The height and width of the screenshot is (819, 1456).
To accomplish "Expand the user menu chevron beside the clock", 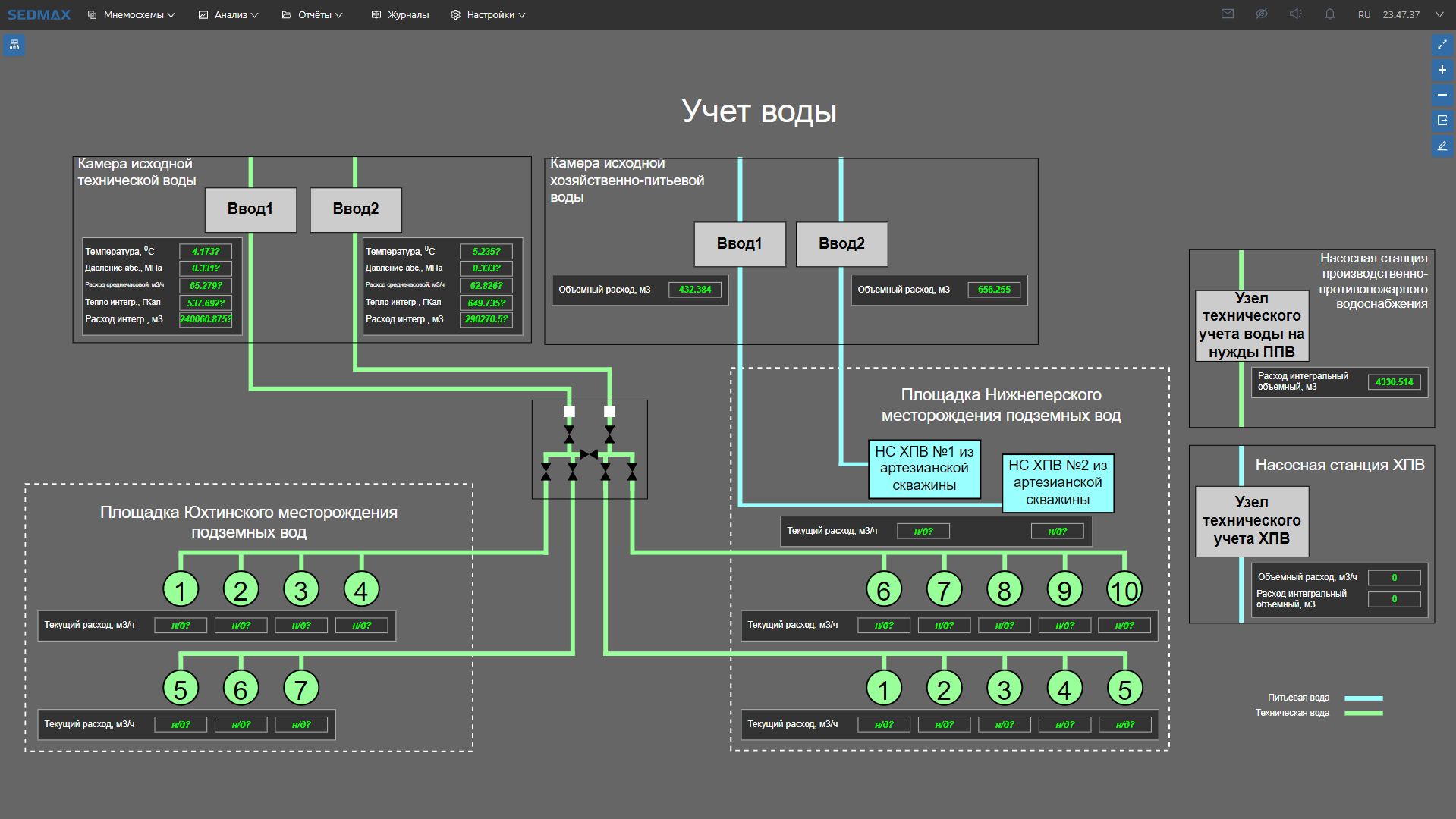I will 1439,15.
